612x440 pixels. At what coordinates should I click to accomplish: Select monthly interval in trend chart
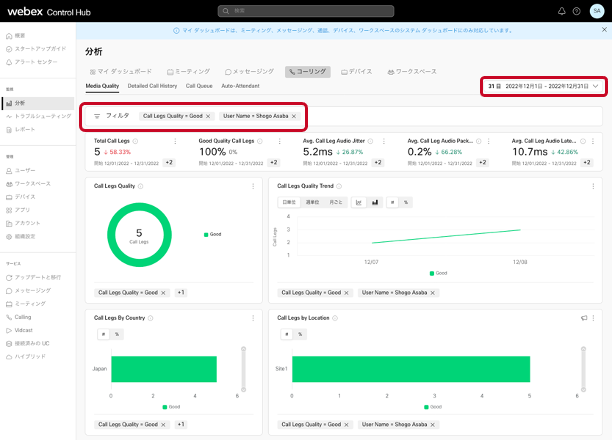coord(336,202)
